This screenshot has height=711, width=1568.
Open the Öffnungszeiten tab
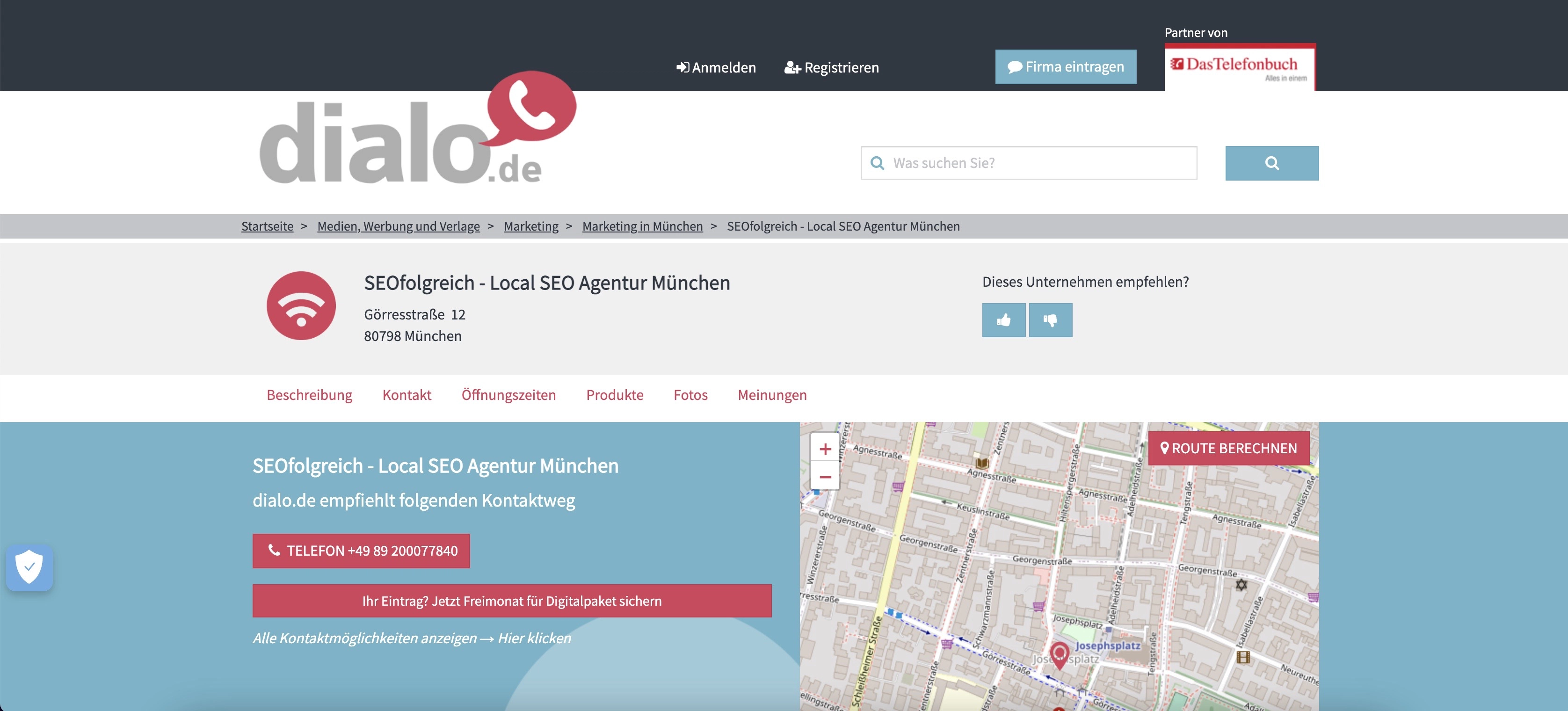508,394
